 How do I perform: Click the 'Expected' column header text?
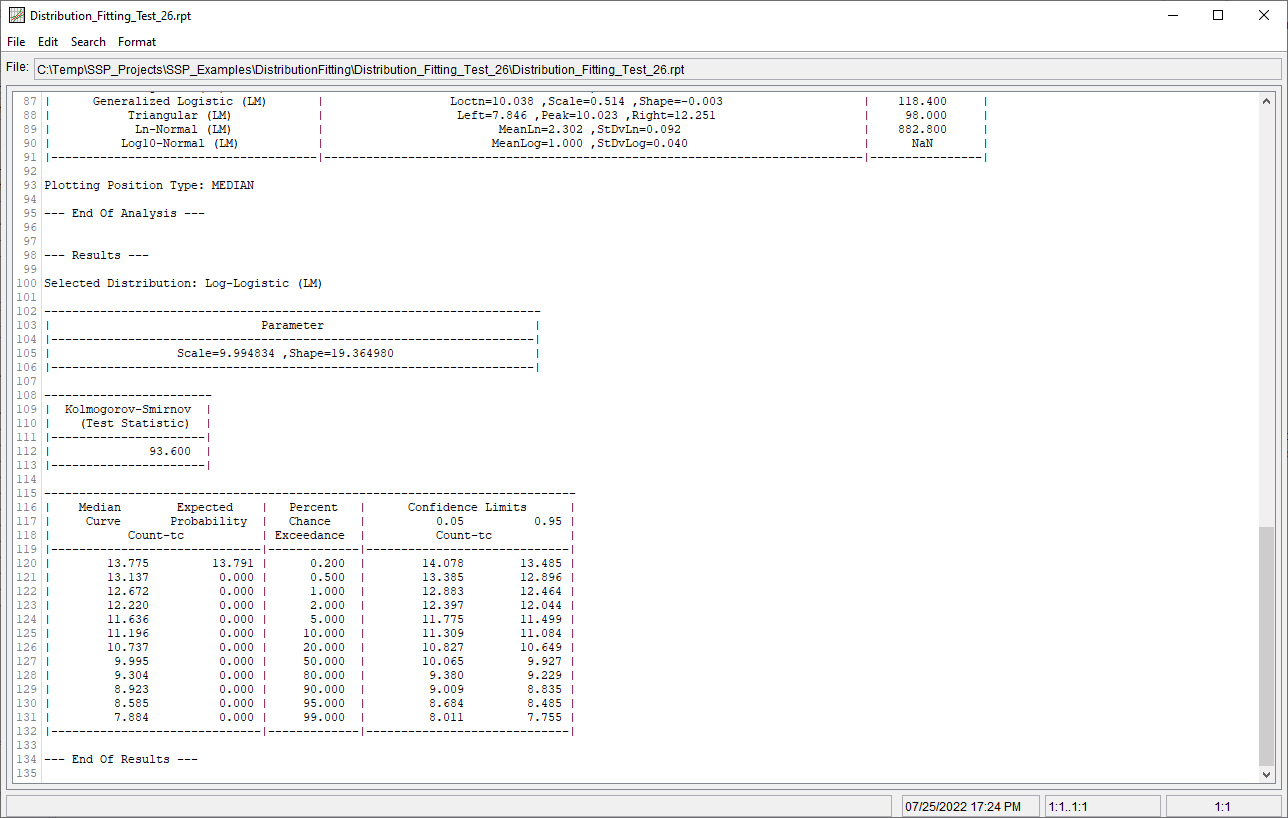tap(205, 507)
